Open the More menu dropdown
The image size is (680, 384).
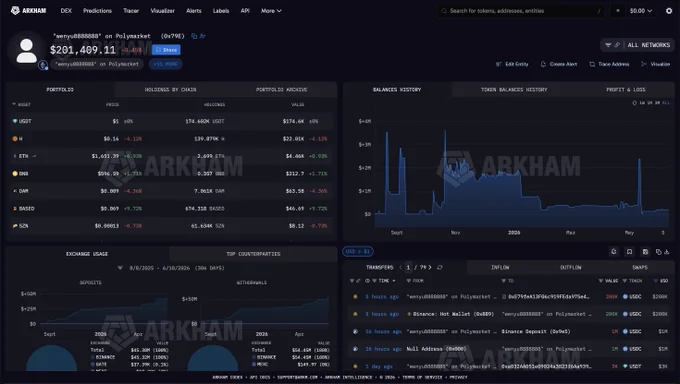coord(271,11)
